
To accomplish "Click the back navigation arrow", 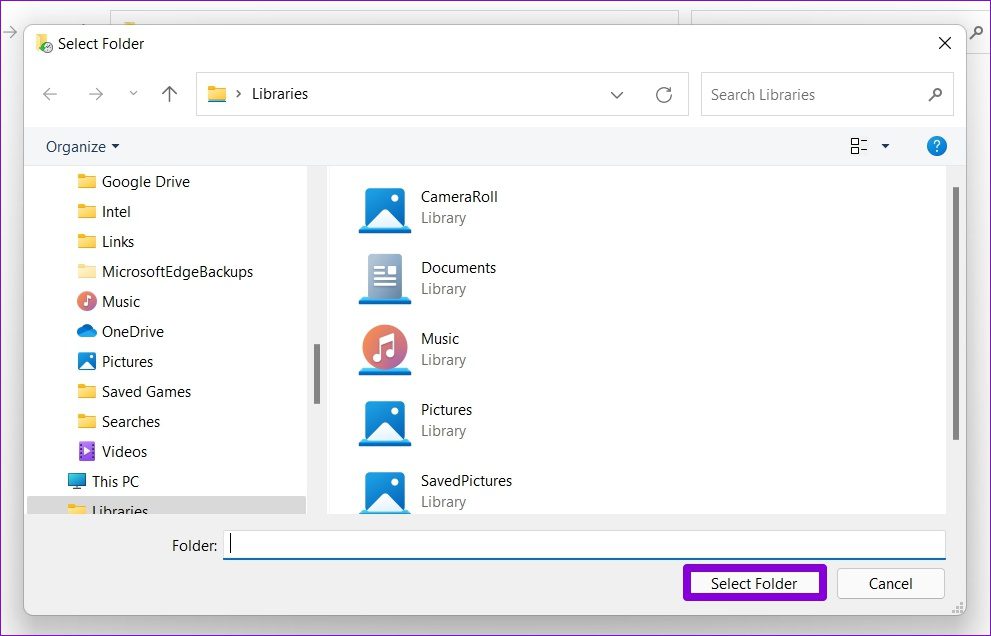I will pos(50,94).
